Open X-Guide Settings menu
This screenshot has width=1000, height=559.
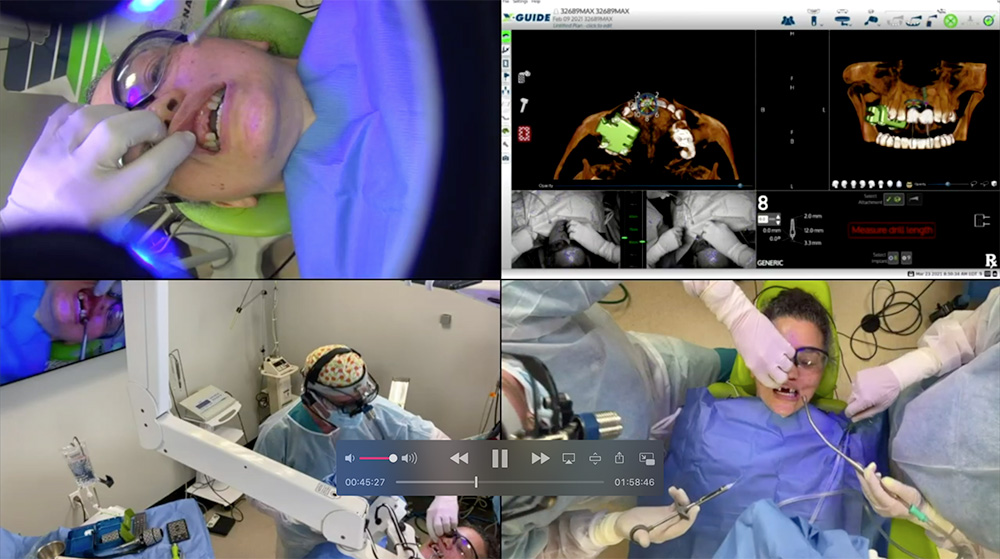pos(518,2)
